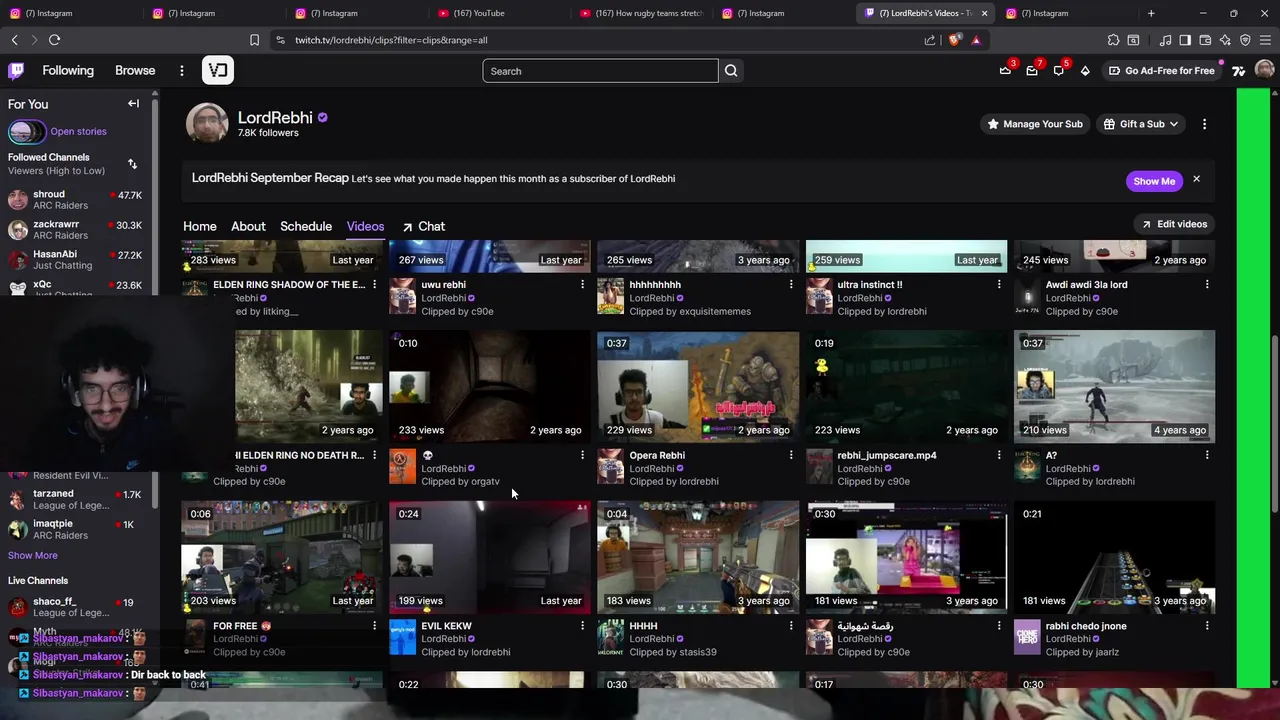Open the top nav more options menu

[181, 71]
